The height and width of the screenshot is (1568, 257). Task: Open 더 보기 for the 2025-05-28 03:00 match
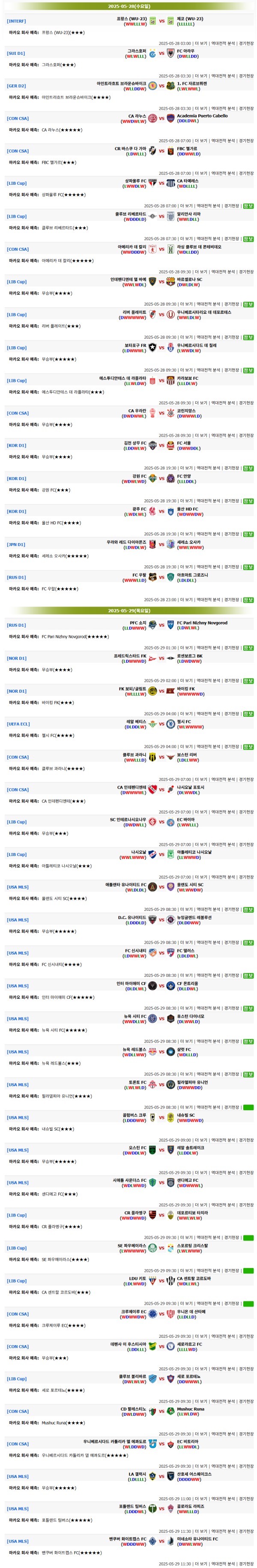click(x=200, y=44)
